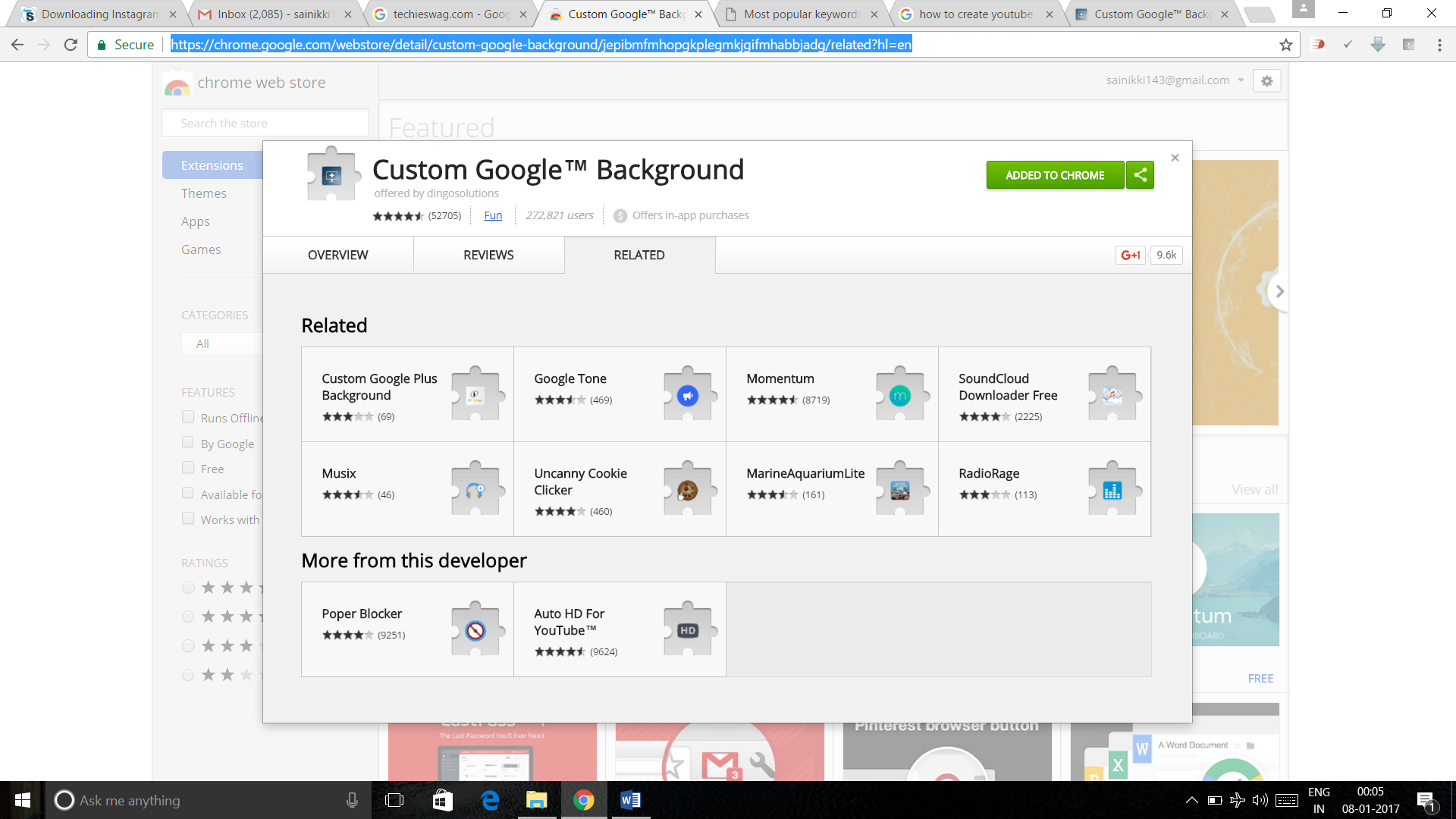This screenshot has height=819, width=1456.
Task: Open the SoundCloud Downloader Free icon
Action: (x=1112, y=394)
